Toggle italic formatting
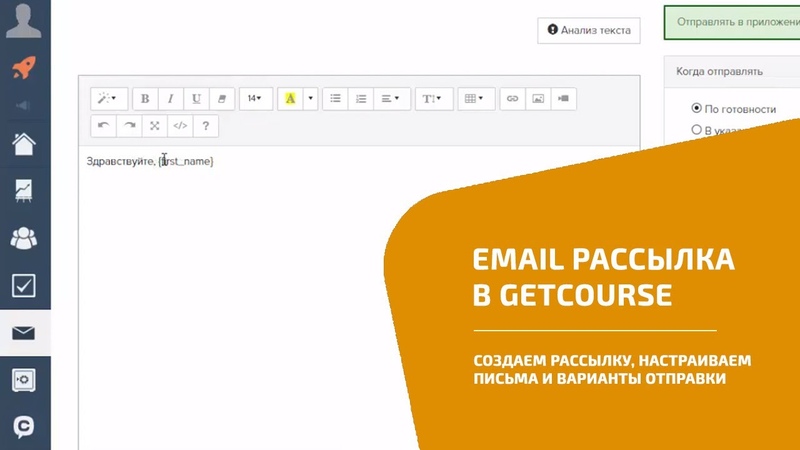800x450 pixels. [x=170, y=98]
